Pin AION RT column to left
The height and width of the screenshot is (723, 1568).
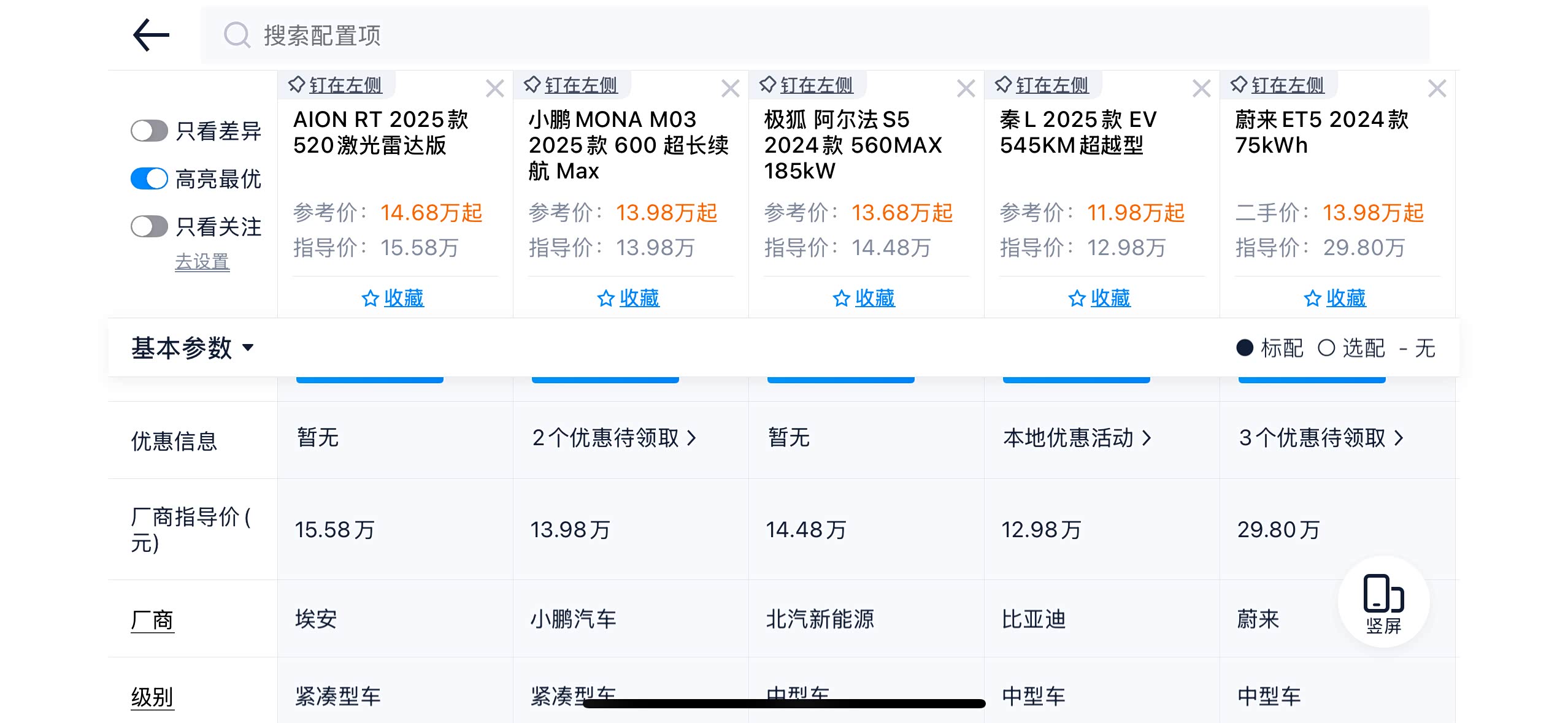336,85
